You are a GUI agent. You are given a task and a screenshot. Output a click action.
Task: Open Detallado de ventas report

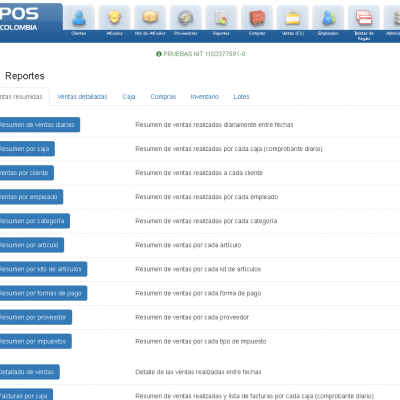(30, 372)
